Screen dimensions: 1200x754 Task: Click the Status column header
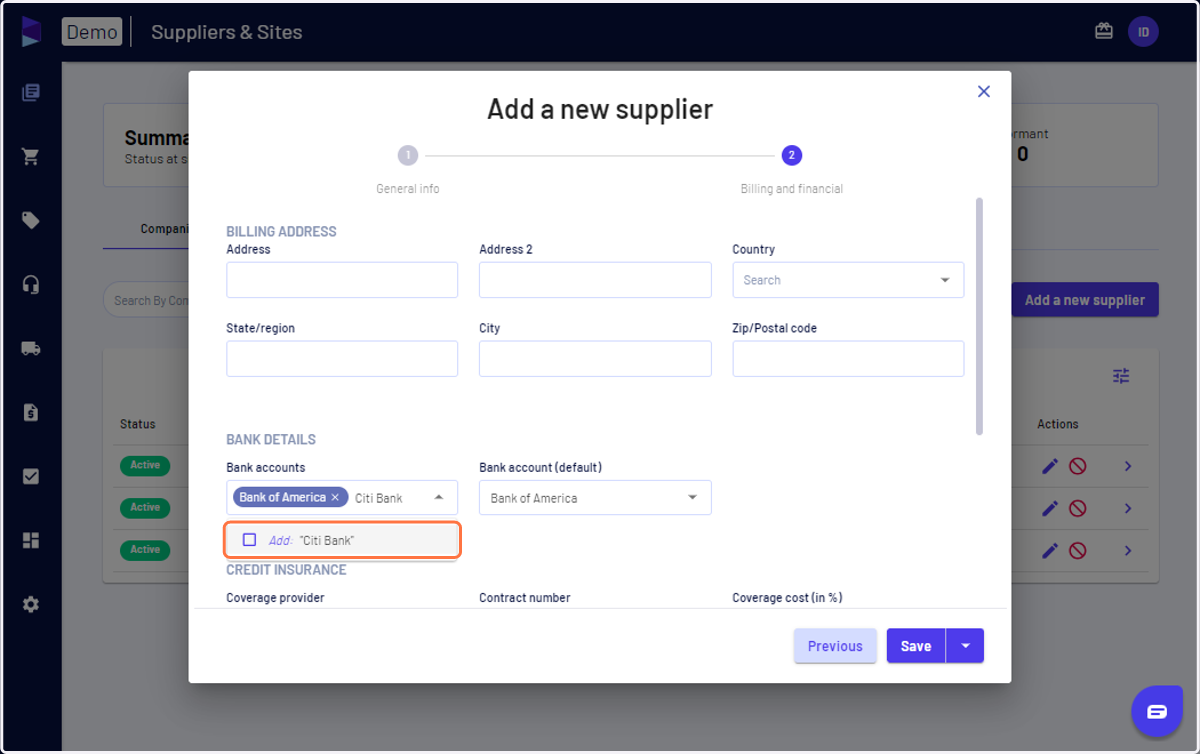138,424
